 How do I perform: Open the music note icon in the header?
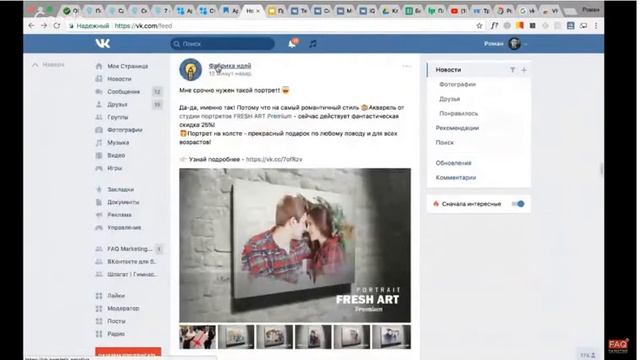pyautogui.click(x=313, y=44)
